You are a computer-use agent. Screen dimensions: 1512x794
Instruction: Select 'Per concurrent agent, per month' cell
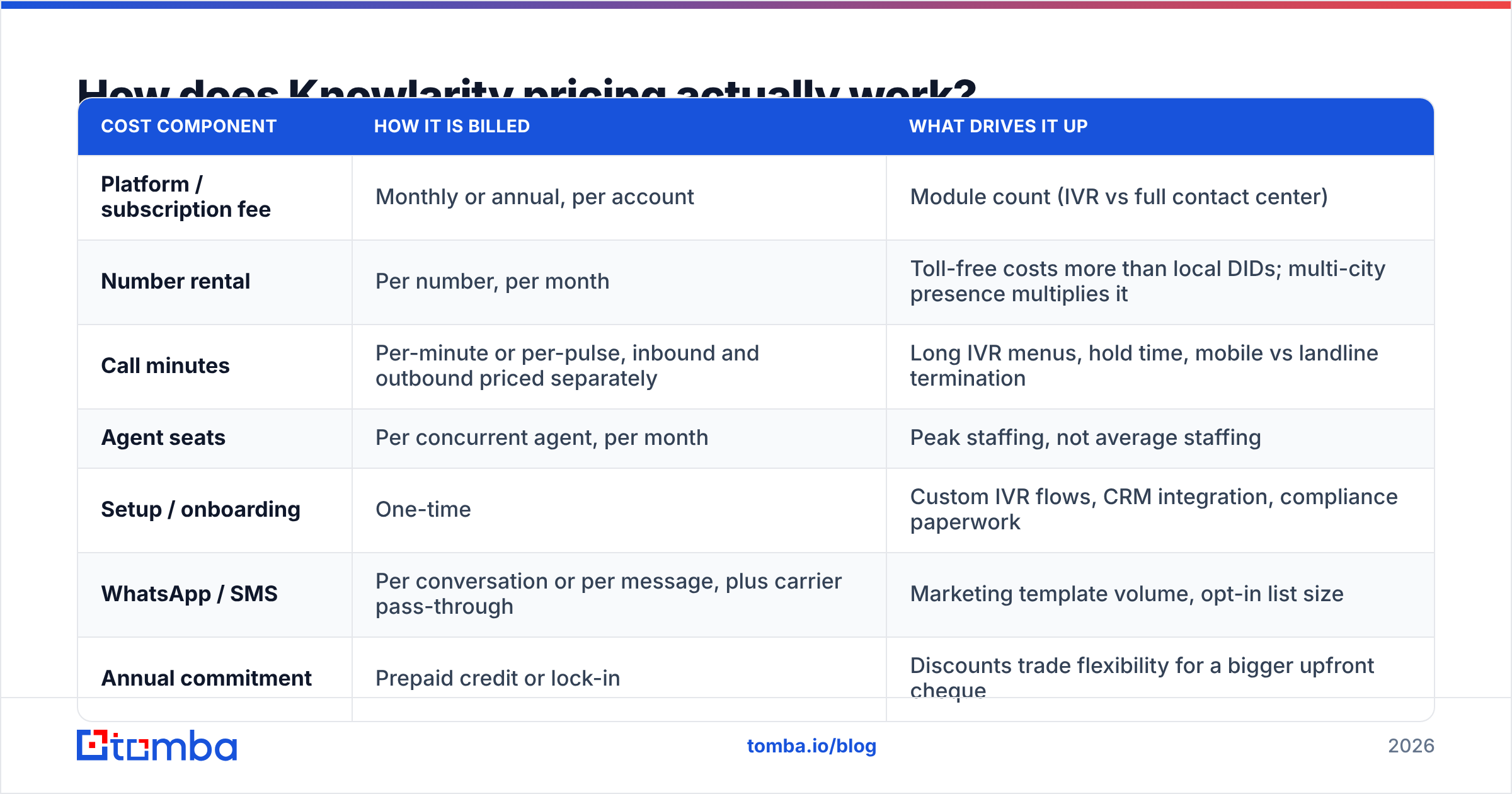click(619, 438)
